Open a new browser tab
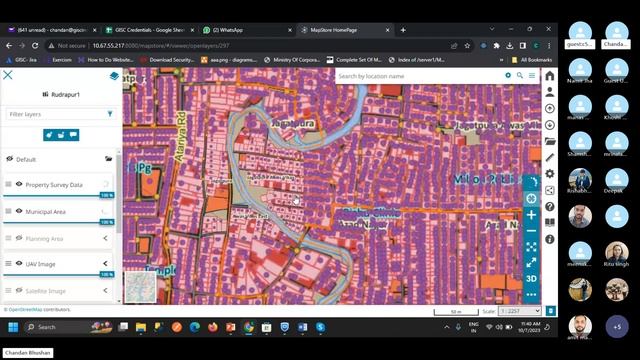This screenshot has width=640, height=360. click(403, 30)
